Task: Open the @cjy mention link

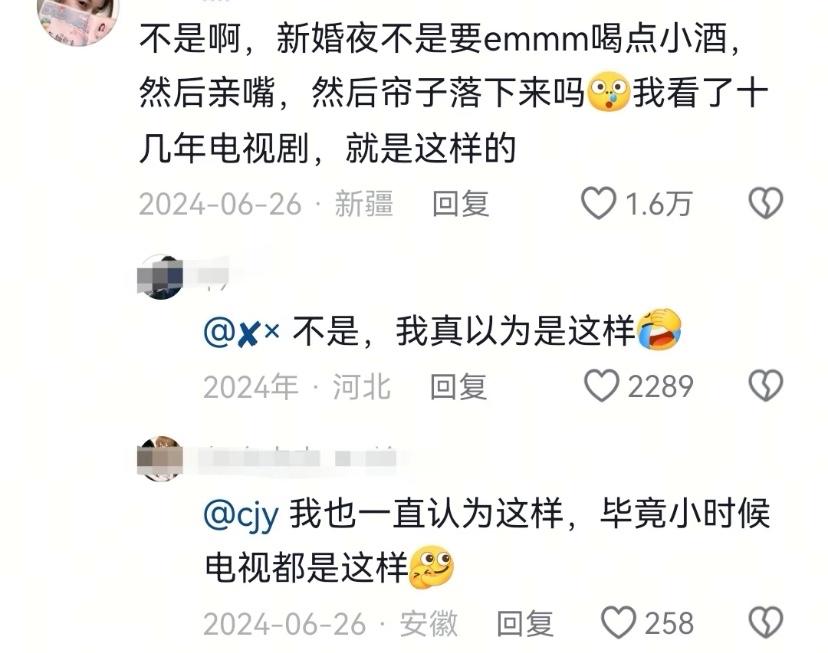Action: (241, 514)
